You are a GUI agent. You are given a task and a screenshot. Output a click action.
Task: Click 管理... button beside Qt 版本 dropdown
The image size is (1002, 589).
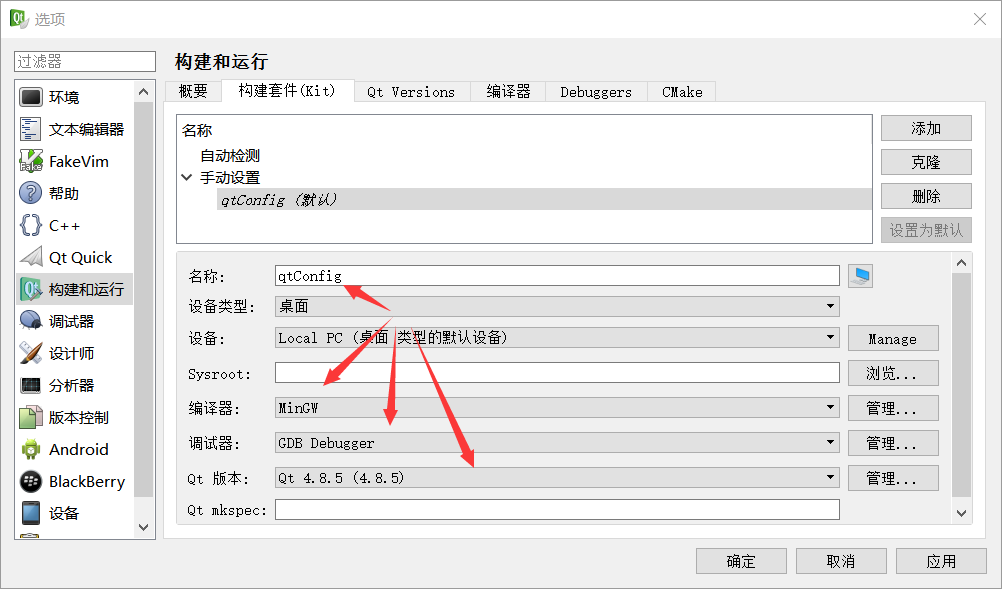pyautogui.click(x=893, y=478)
